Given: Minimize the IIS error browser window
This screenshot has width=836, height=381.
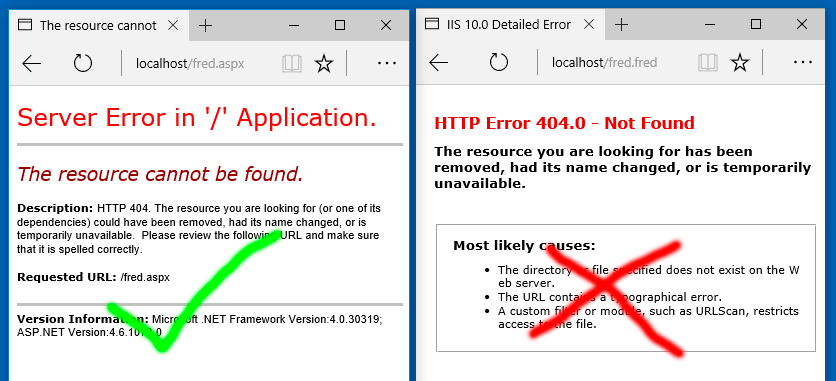Looking at the screenshot, I should 709,25.
